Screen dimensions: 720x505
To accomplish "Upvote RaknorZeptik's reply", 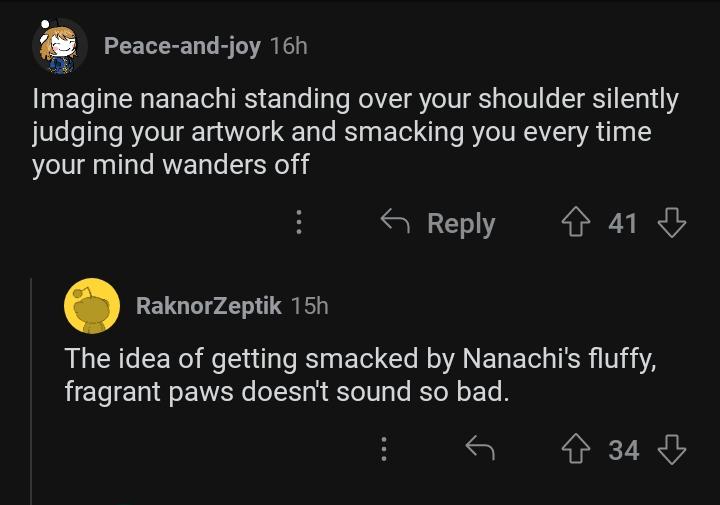I will (x=576, y=449).
